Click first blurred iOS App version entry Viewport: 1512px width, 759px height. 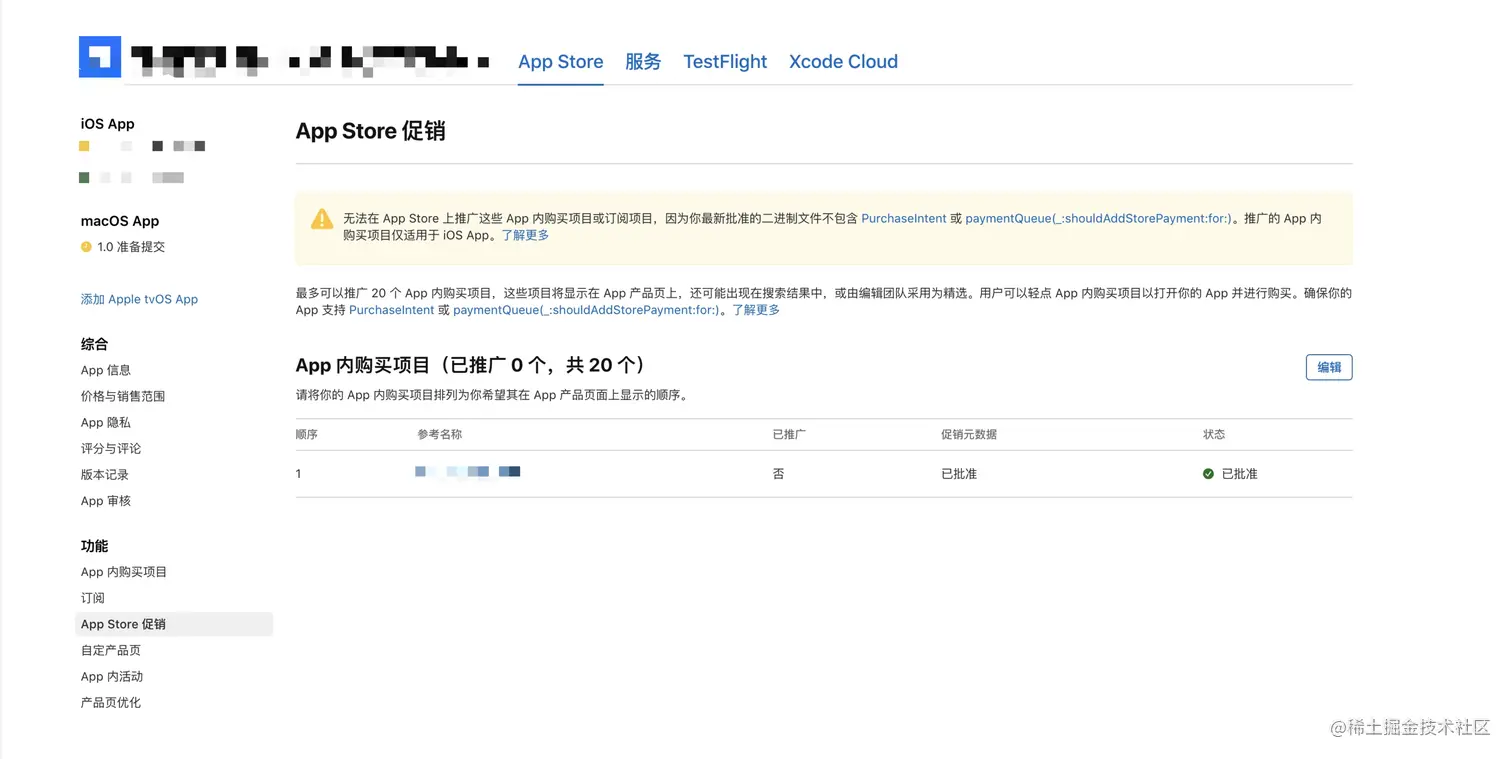pyautogui.click(x=142, y=146)
